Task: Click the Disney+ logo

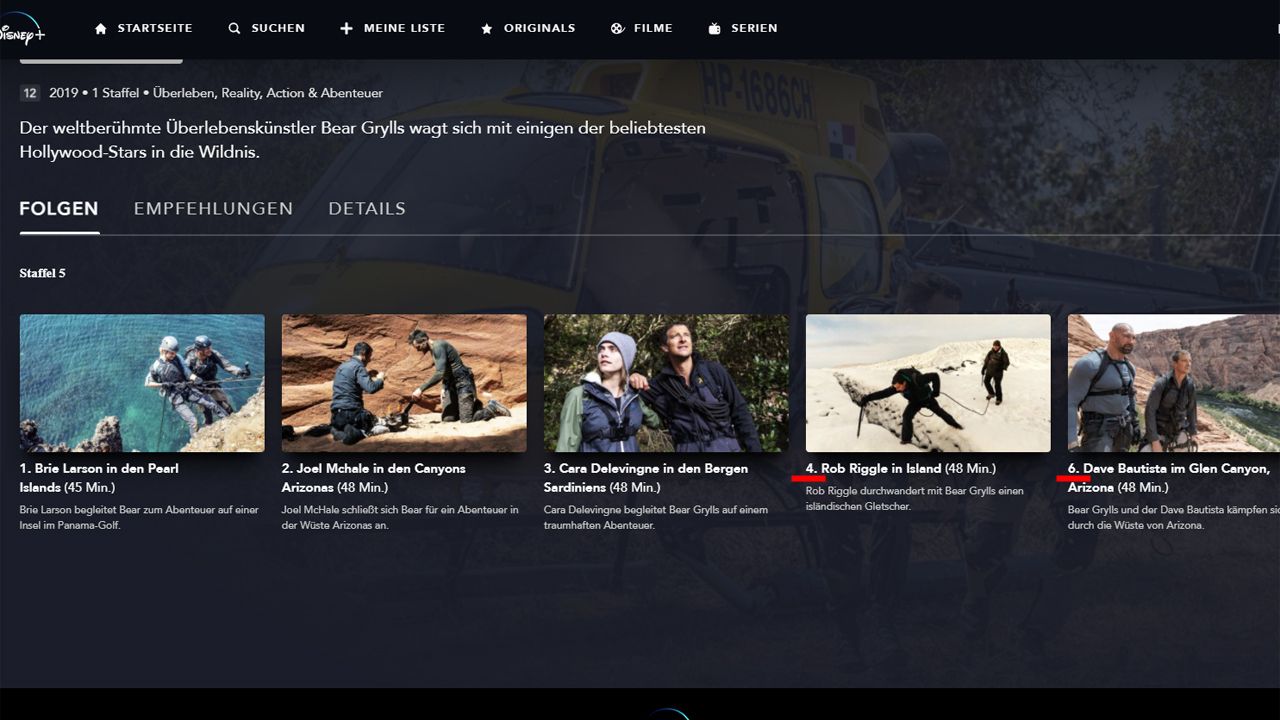Action: pos(22,29)
